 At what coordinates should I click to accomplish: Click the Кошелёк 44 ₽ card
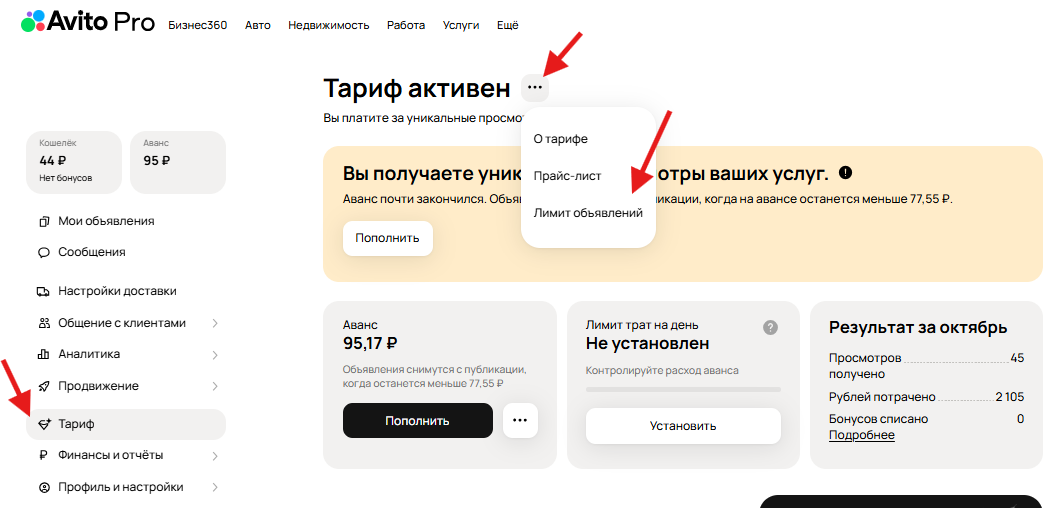tap(74, 162)
